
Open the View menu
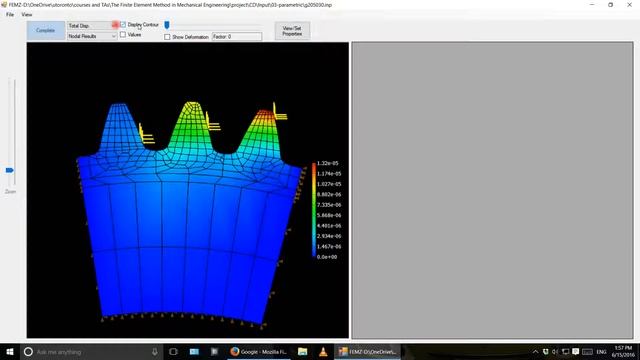(27, 15)
